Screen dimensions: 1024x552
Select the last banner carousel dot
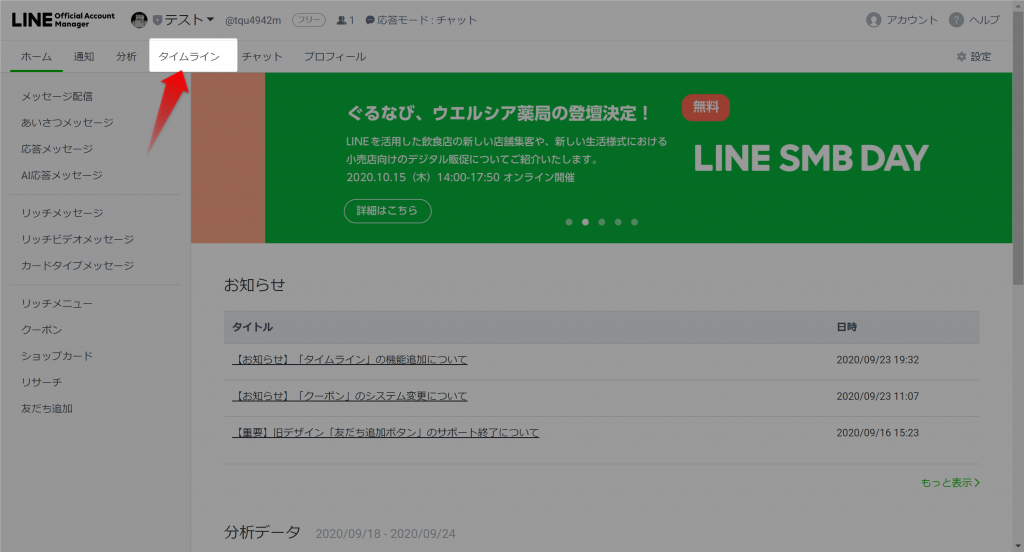coord(635,222)
